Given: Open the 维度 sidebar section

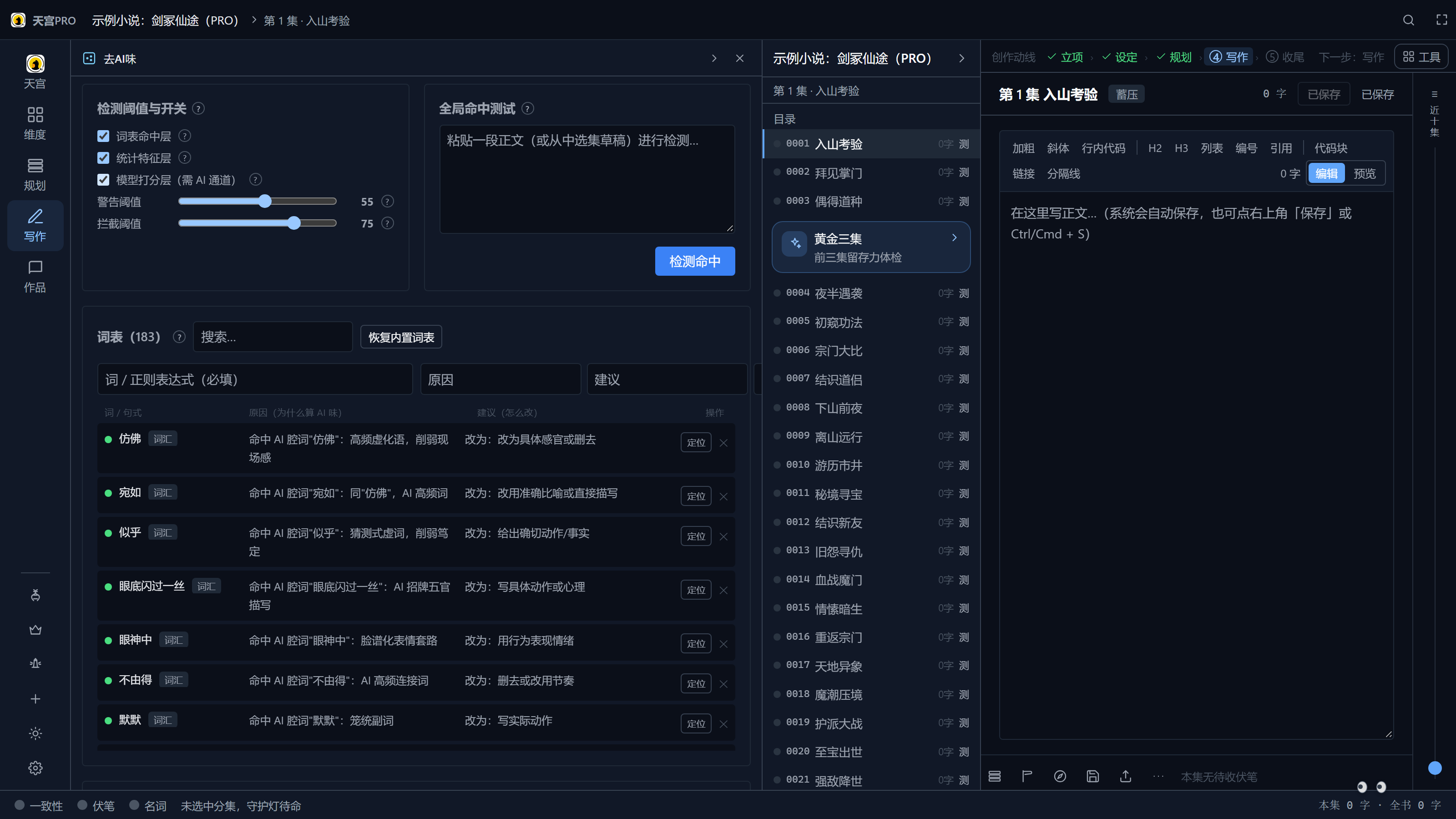Looking at the screenshot, I should (35, 123).
